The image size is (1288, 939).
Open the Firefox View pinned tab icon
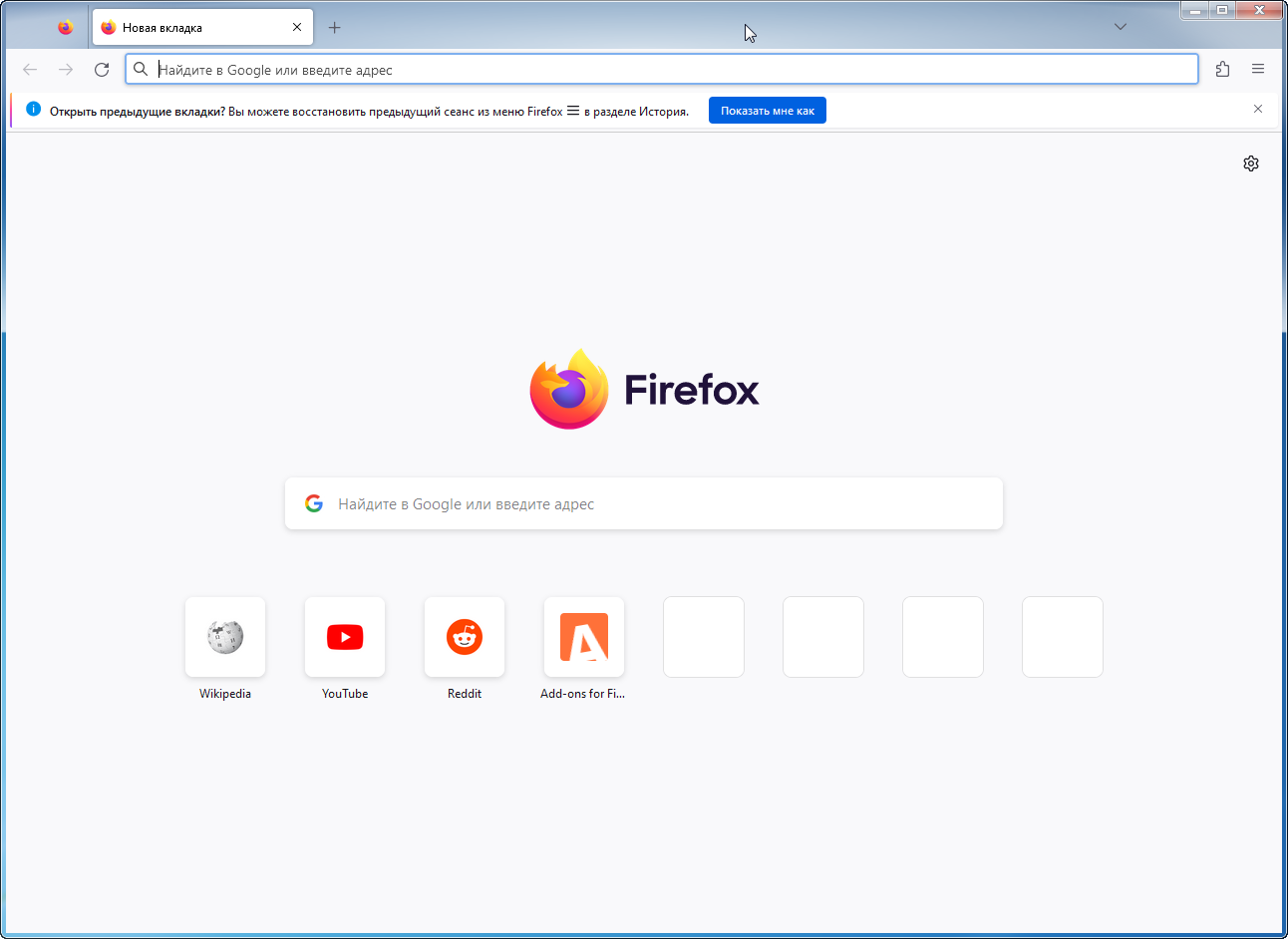[x=66, y=28]
